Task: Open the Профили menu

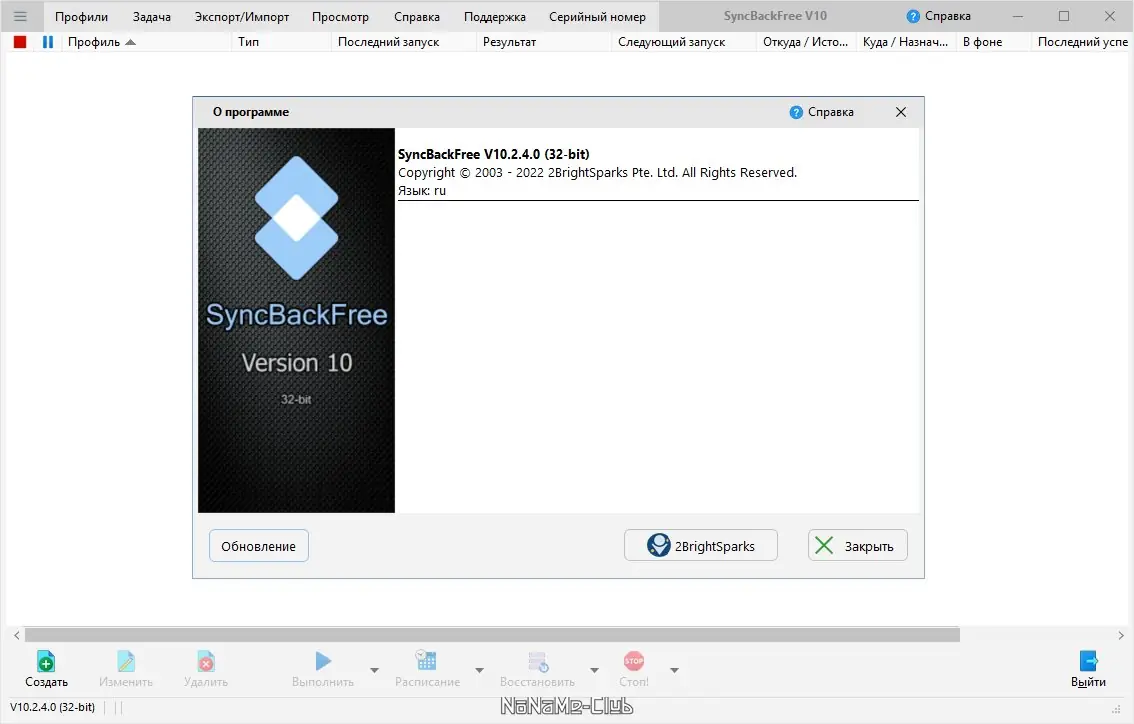Action: [x=81, y=17]
